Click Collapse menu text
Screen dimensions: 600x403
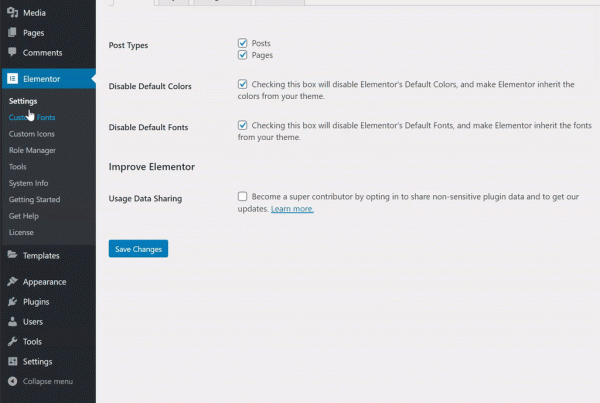click(48, 381)
